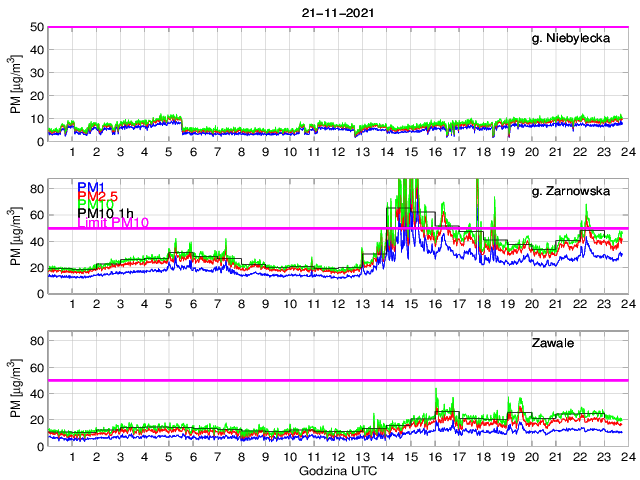This screenshot has width=640, height=480.
Task: Click y-axis tick 80 in Zarnowska panel
Action: [37, 189]
